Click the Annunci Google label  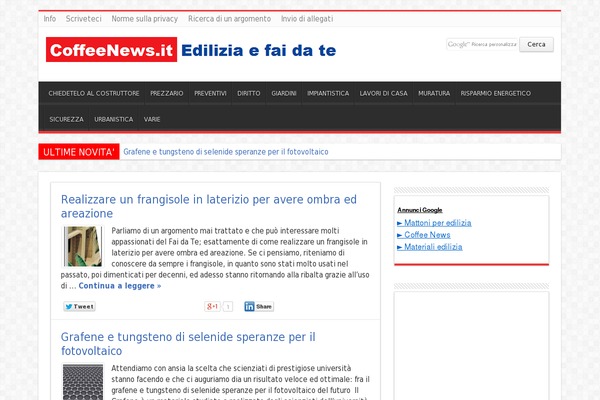(x=420, y=210)
